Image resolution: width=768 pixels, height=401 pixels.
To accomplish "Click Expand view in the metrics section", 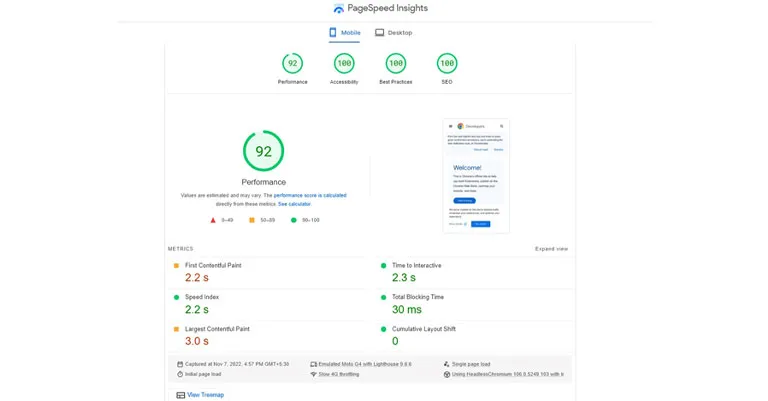I will click(x=552, y=249).
